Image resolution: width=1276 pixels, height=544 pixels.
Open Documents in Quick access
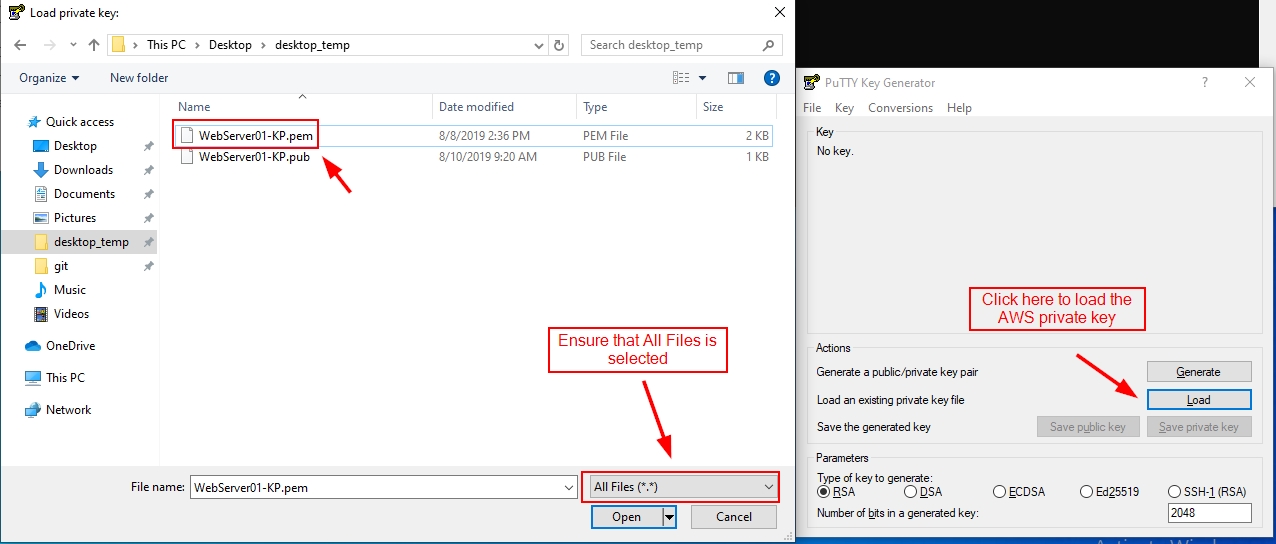(x=84, y=194)
